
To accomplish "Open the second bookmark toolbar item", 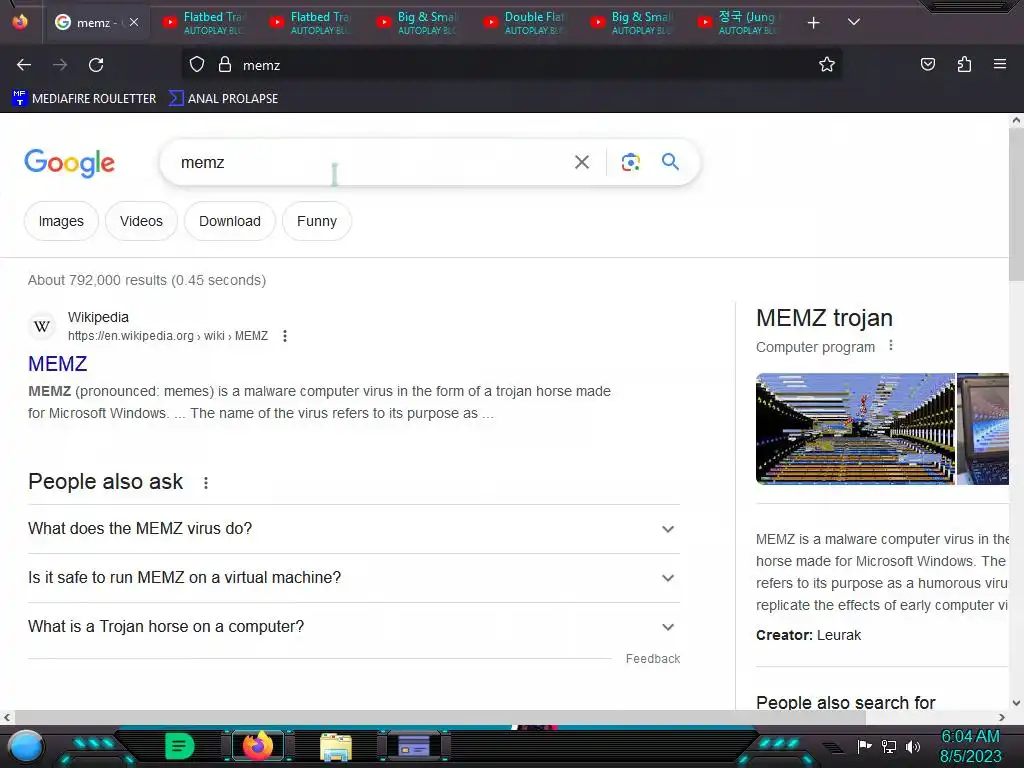I will point(223,99).
